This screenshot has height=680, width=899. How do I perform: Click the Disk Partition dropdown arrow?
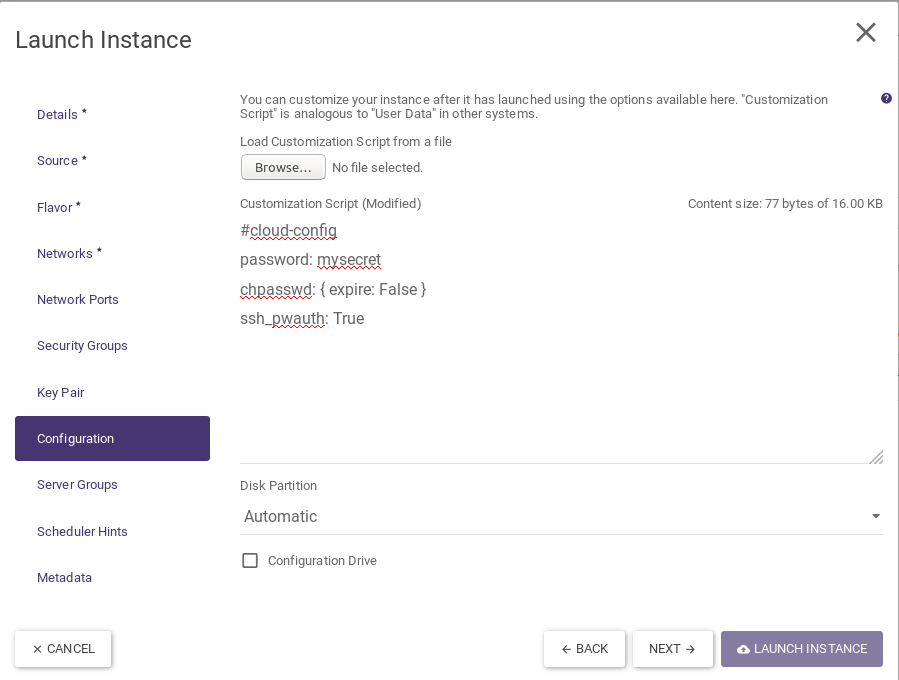[876, 517]
